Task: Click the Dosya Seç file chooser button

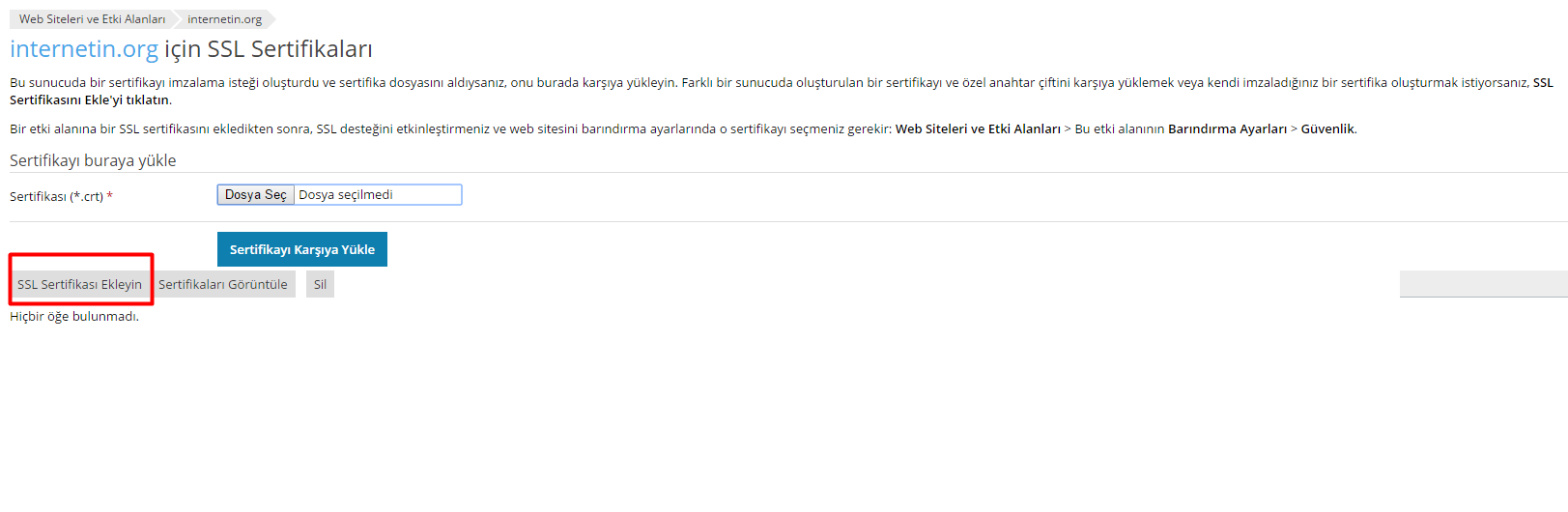Action: pos(256,195)
